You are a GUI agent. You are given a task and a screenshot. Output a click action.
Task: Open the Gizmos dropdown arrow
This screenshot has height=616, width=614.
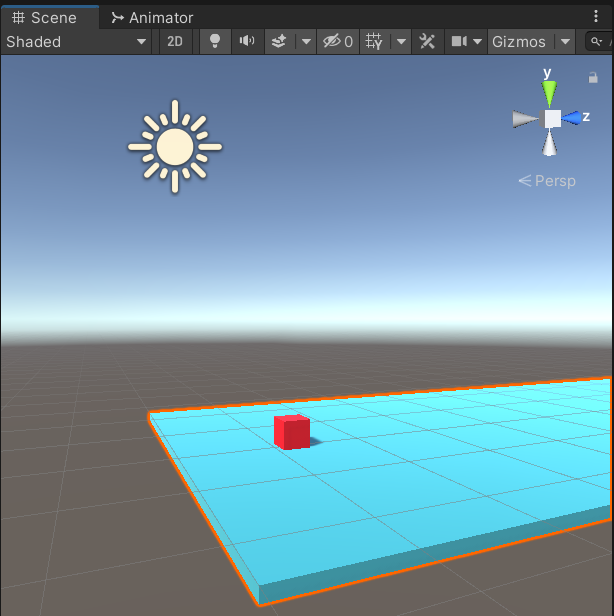[565, 42]
